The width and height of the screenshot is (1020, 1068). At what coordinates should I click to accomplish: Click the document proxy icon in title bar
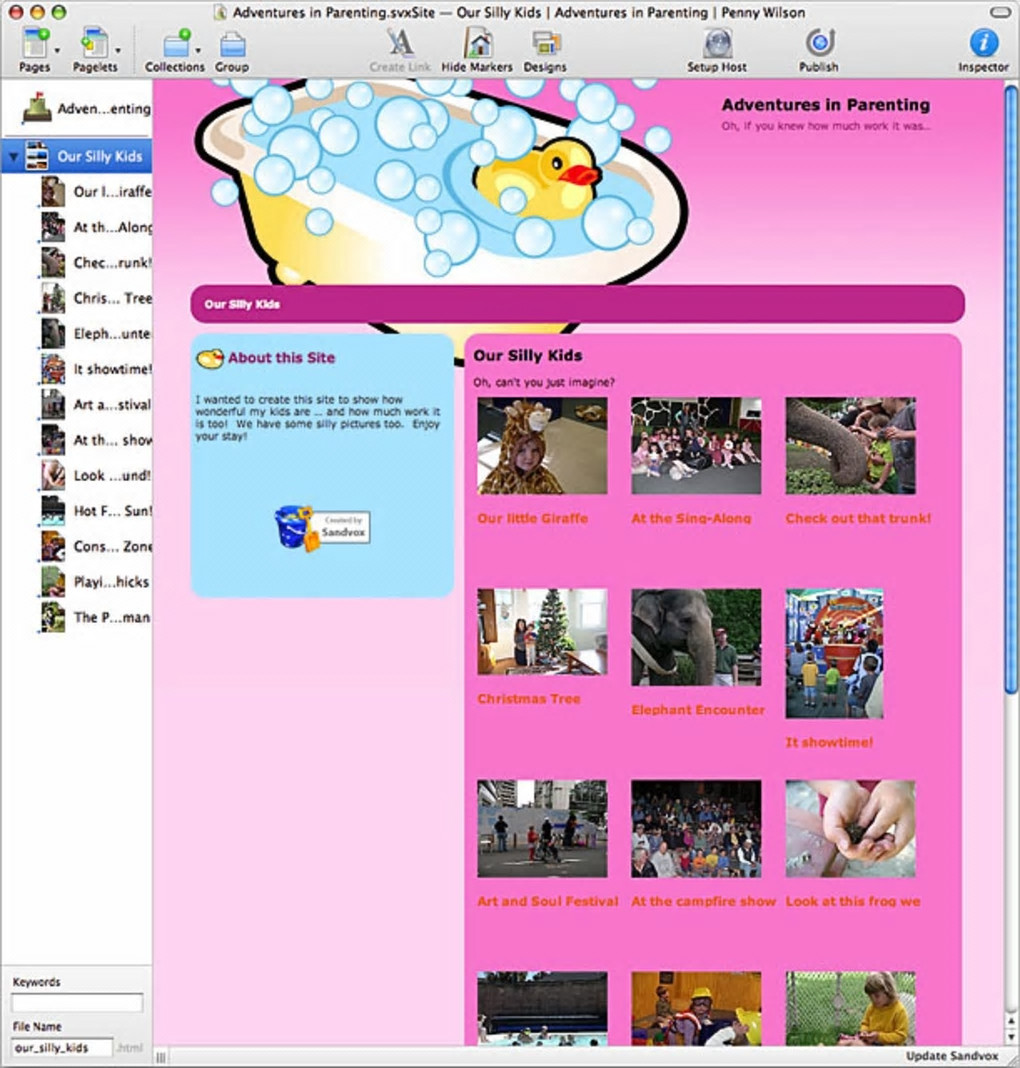[x=220, y=12]
